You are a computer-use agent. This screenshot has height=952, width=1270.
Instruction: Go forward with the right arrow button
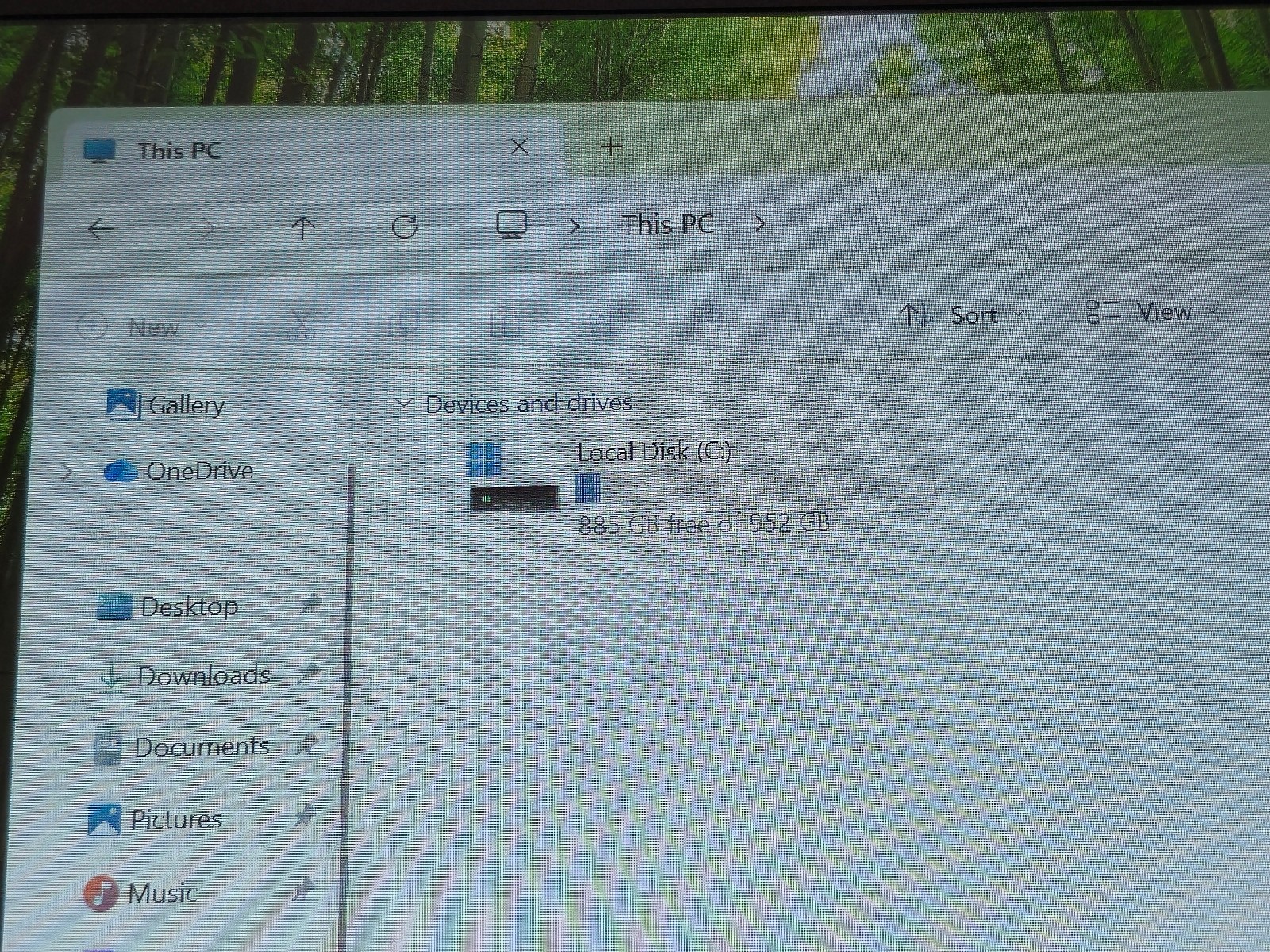[x=202, y=228]
